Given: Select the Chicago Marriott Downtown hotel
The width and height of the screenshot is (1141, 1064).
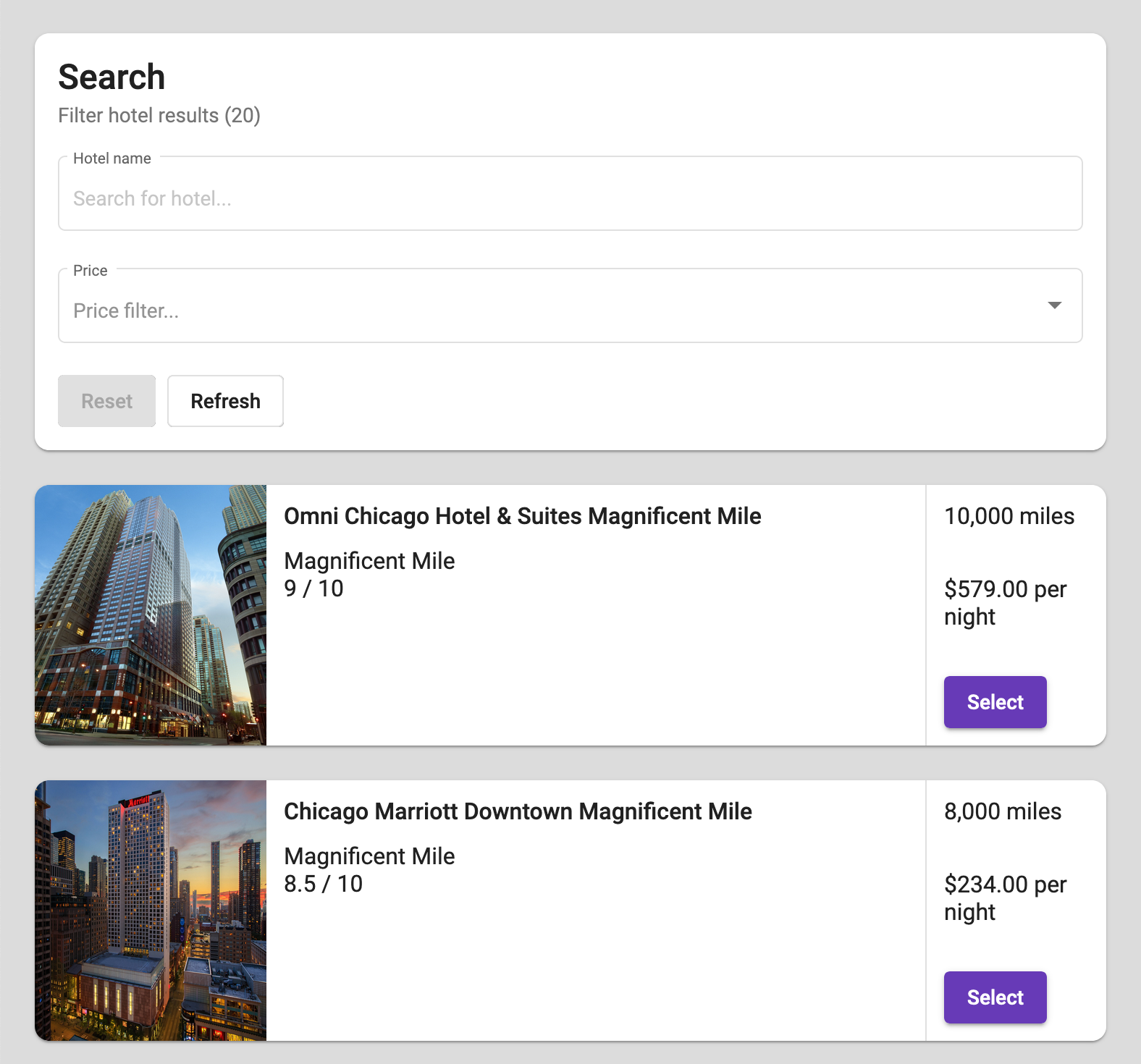Looking at the screenshot, I should tap(995, 997).
